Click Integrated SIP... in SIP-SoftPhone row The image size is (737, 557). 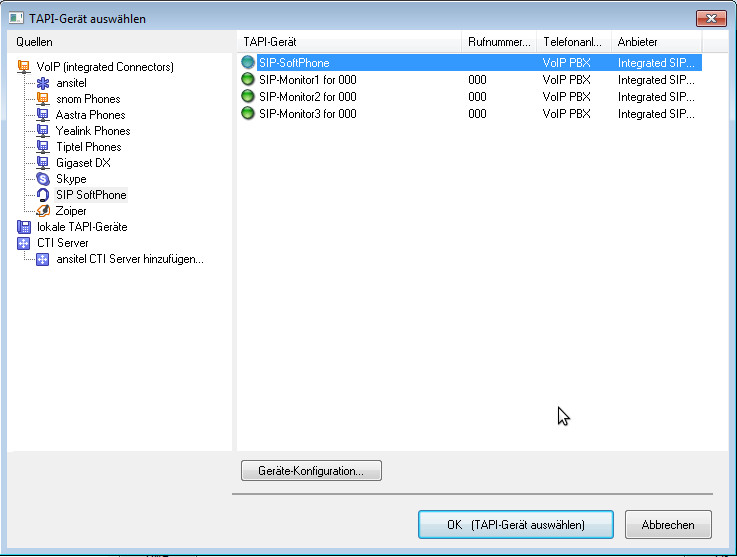tap(656, 63)
